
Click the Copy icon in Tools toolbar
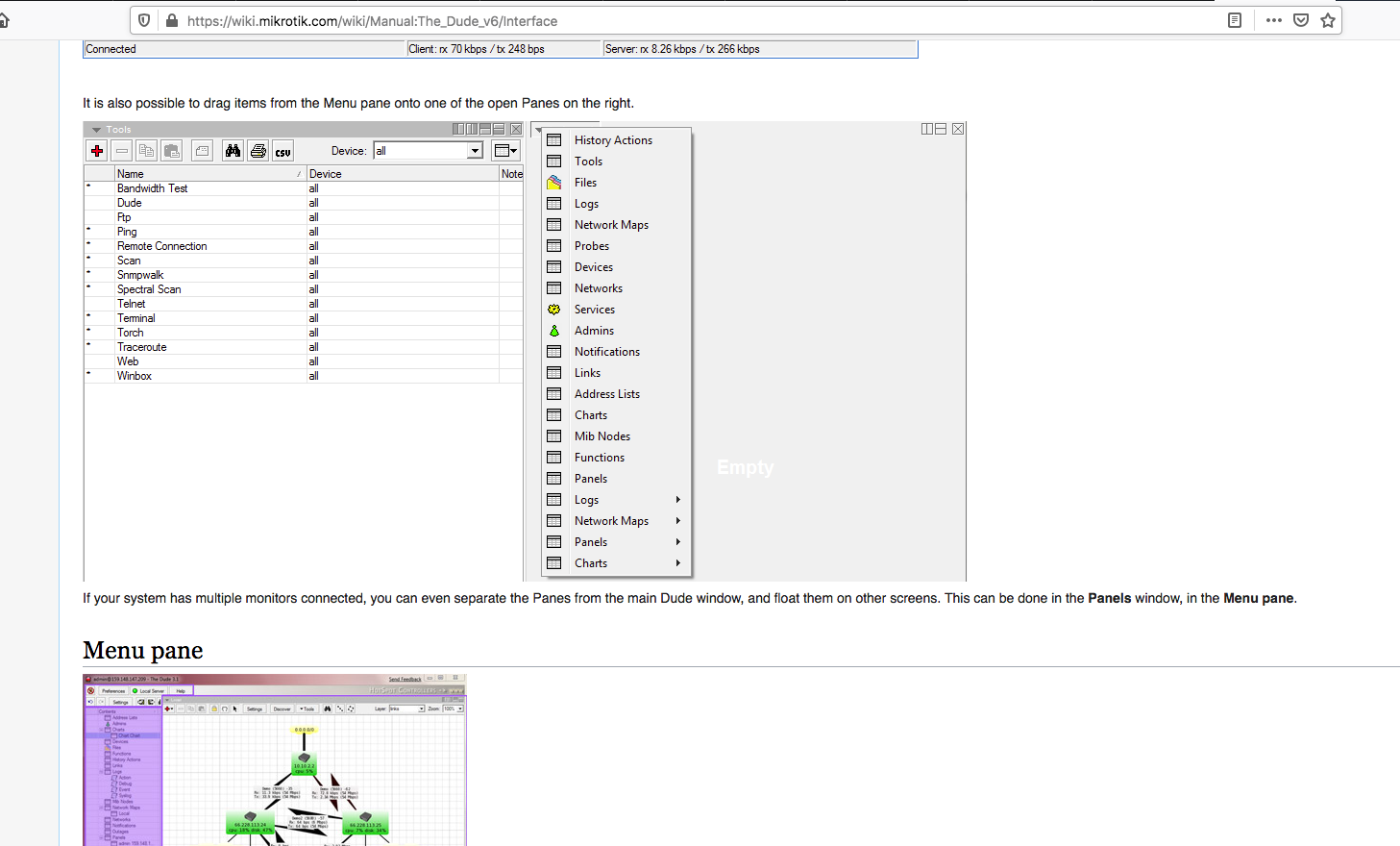[146, 151]
